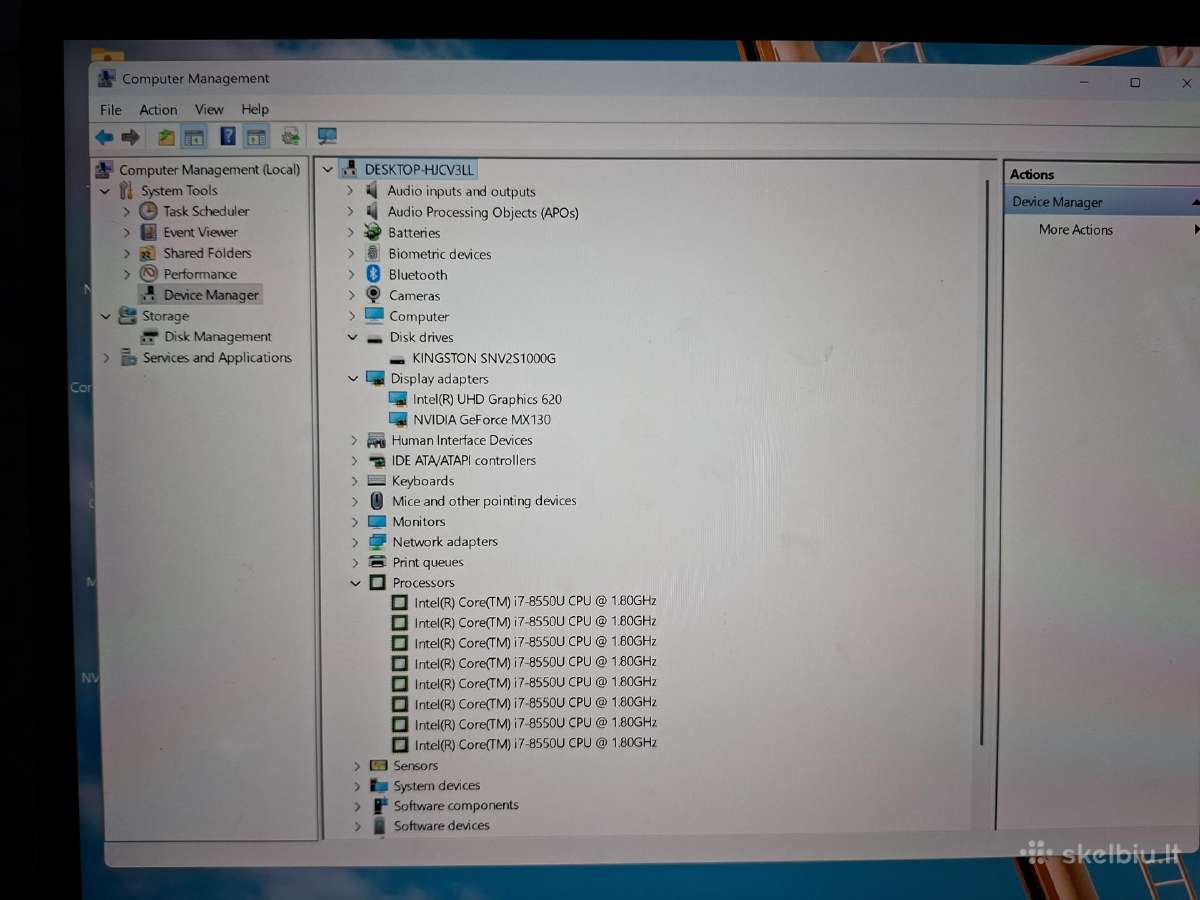Viewport: 1200px width, 900px height.
Task: Click the Biometric devices fingerprint icon
Action: [373, 253]
